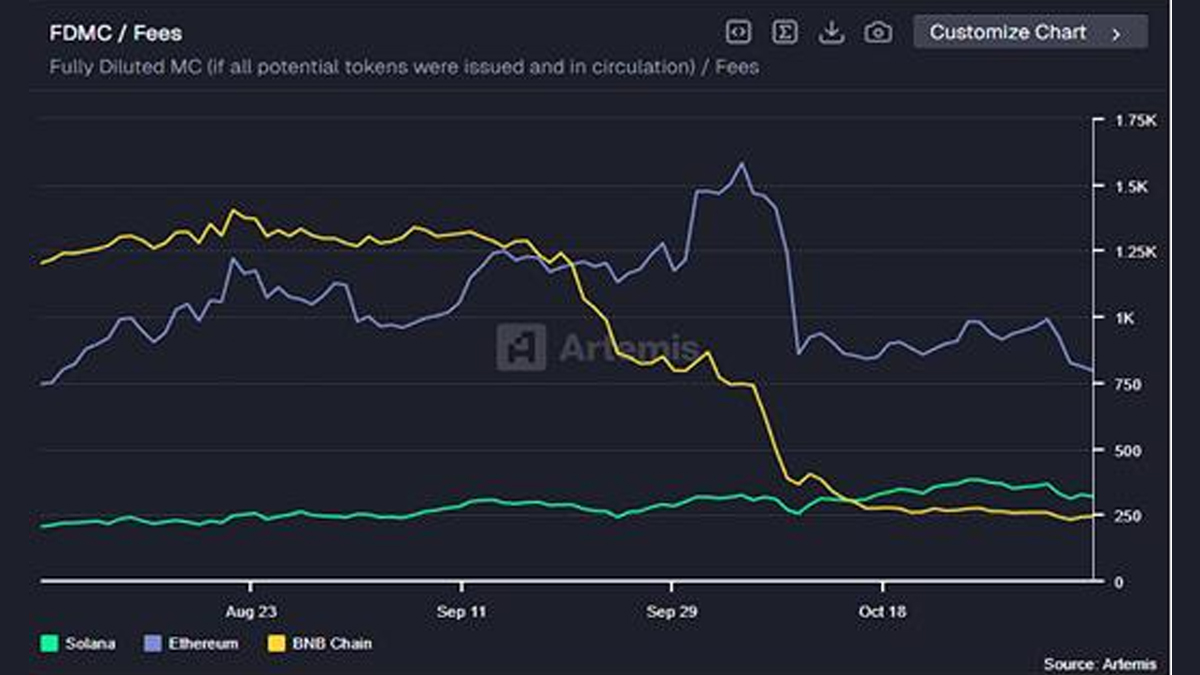Toggle the Ethereum series label
The height and width of the screenshot is (675, 1200).
coord(206,643)
